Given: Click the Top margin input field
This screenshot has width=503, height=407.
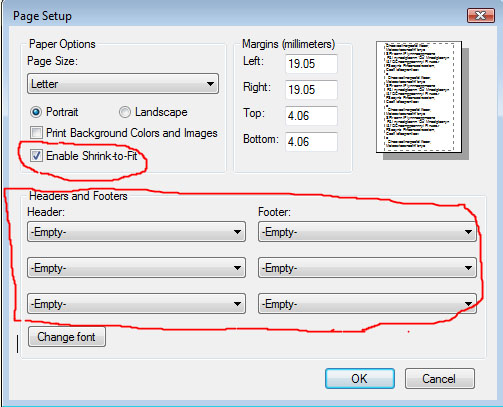Looking at the screenshot, I should point(311,116).
